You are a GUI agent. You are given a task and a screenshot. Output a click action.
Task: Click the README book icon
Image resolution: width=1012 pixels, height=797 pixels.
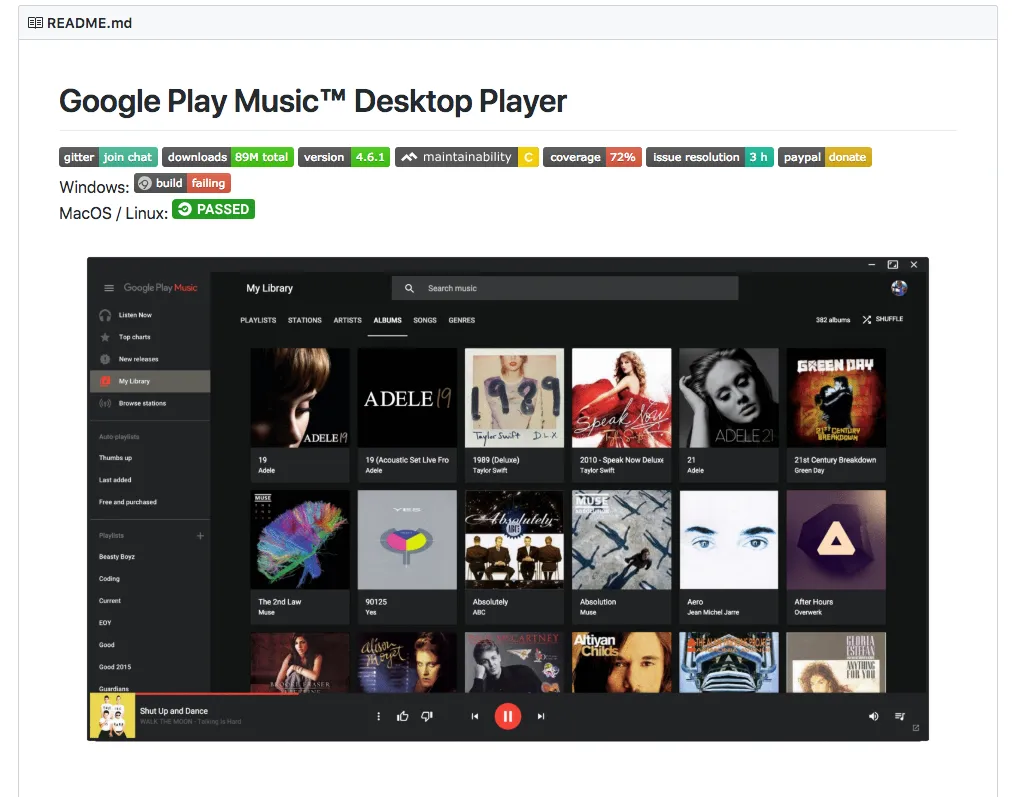tap(35, 23)
